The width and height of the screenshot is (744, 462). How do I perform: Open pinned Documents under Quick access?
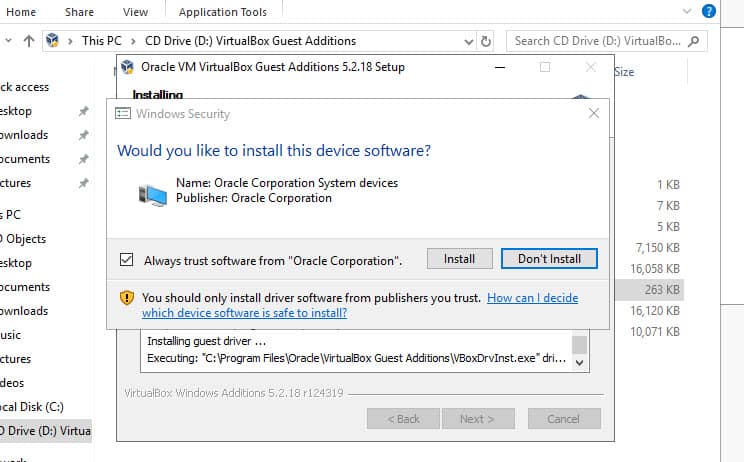[x=25, y=159]
